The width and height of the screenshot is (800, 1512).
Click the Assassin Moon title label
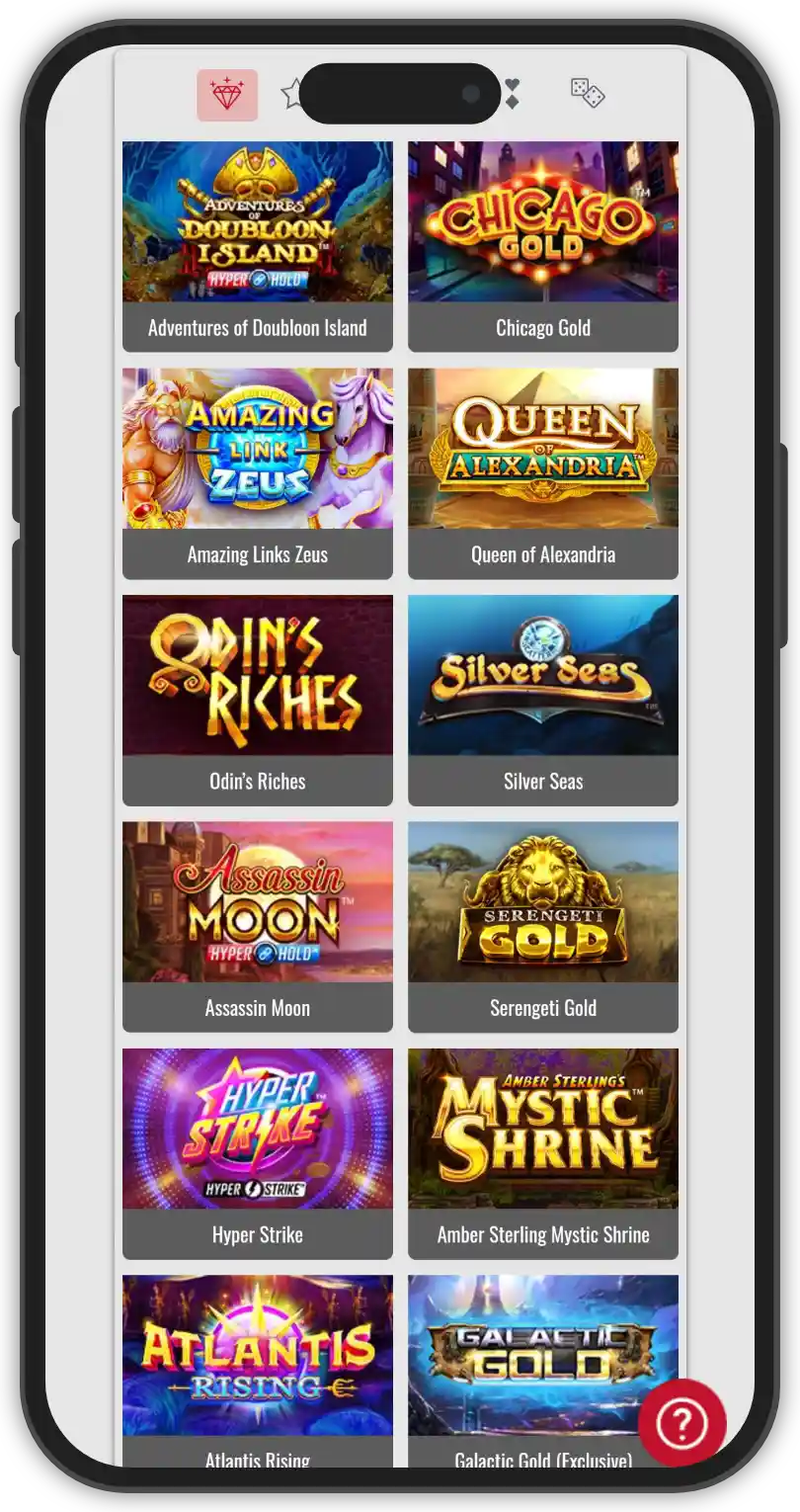coord(258,1008)
